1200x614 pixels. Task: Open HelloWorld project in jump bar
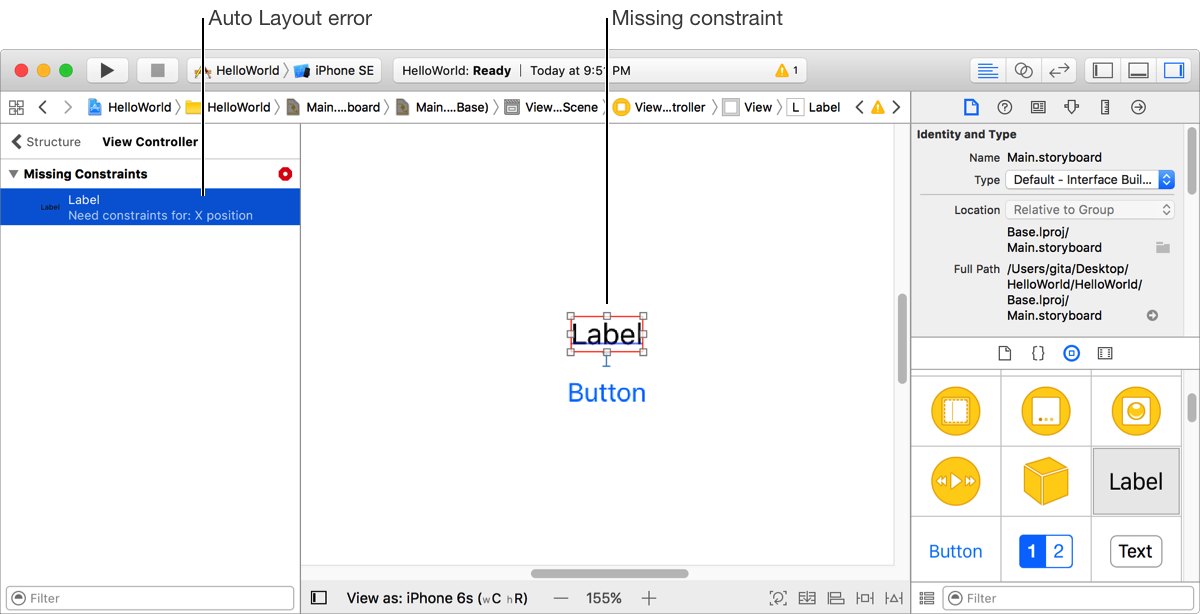click(x=129, y=107)
